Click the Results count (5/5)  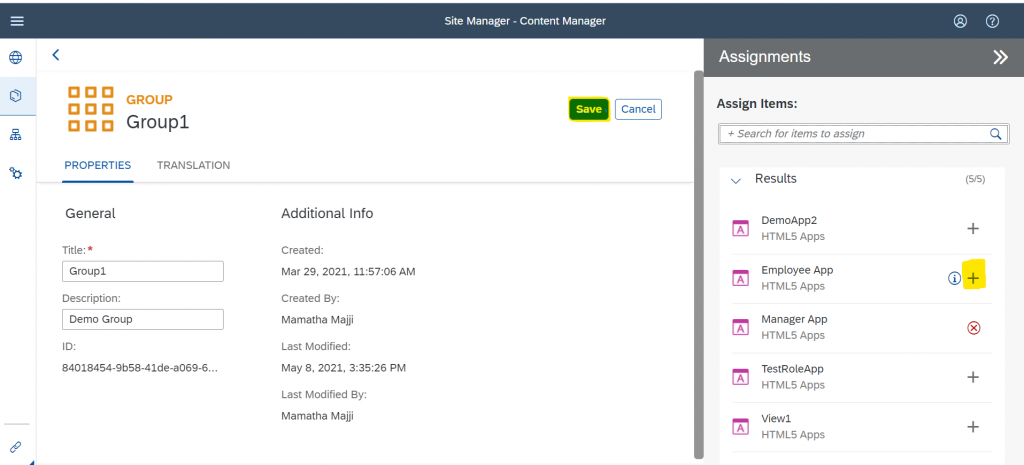(975, 179)
